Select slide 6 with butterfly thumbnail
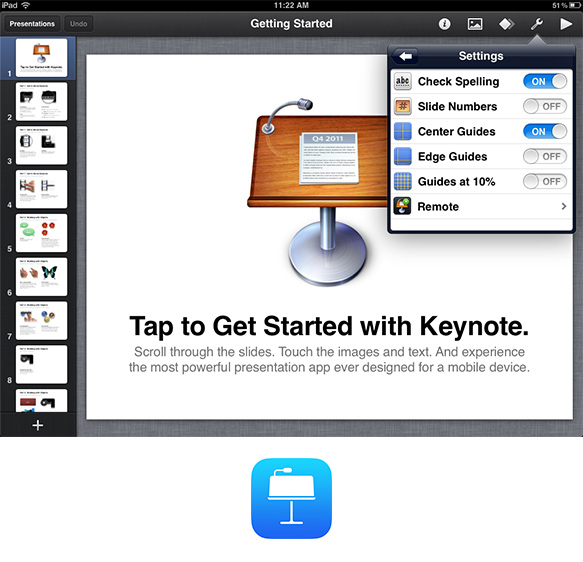583x562 pixels. click(x=41, y=277)
